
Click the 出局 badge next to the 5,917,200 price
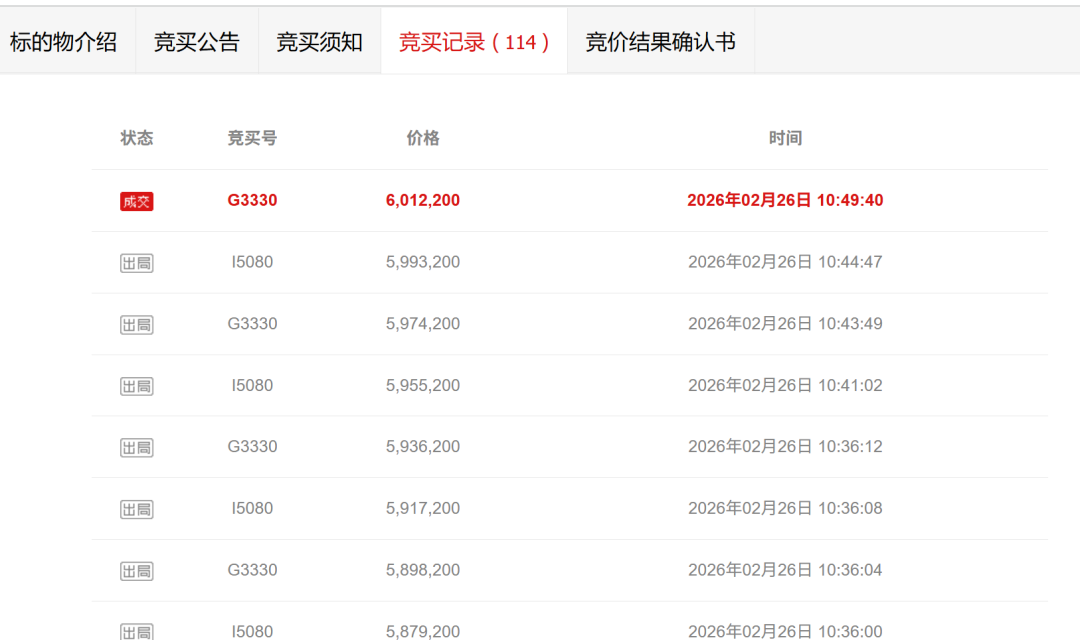[x=136, y=508]
